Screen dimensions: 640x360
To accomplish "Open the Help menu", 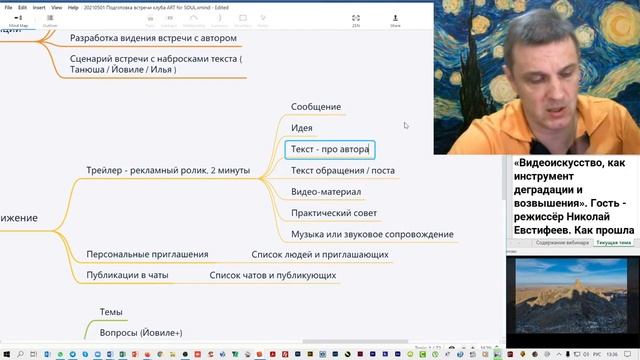I will coord(73,7).
